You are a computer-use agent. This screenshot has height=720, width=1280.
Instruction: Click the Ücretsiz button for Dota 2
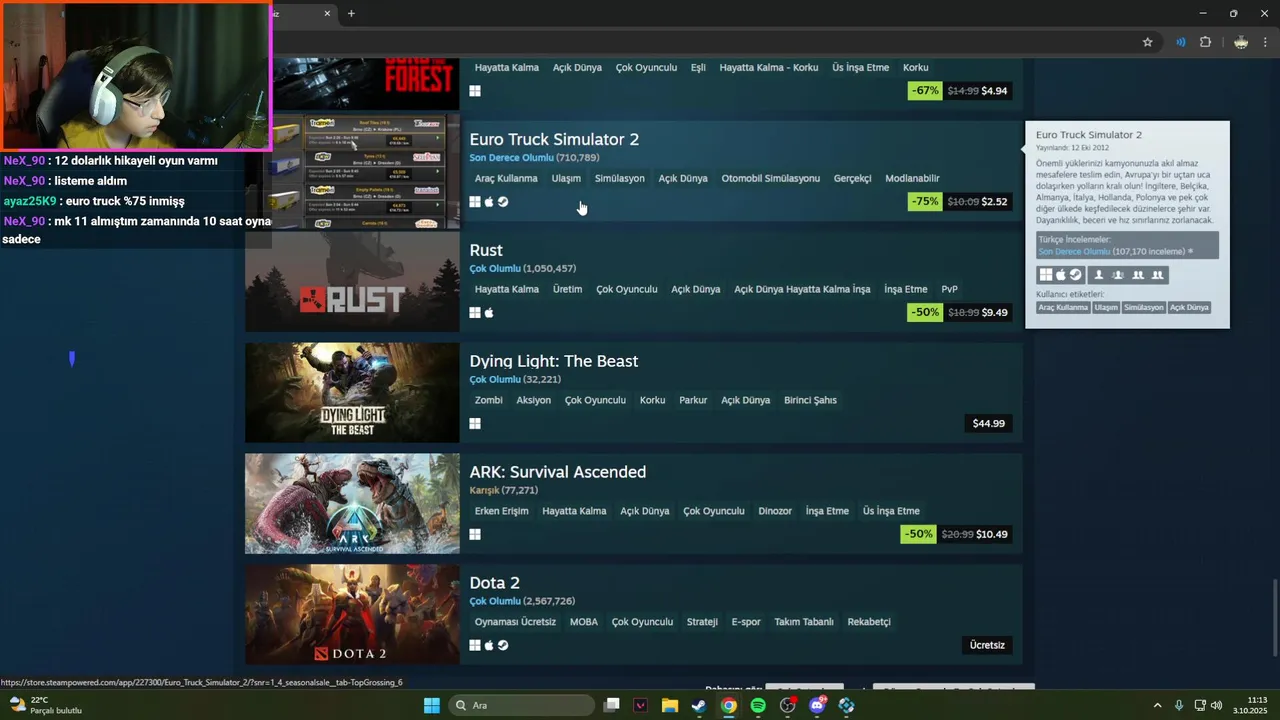pyautogui.click(x=987, y=645)
